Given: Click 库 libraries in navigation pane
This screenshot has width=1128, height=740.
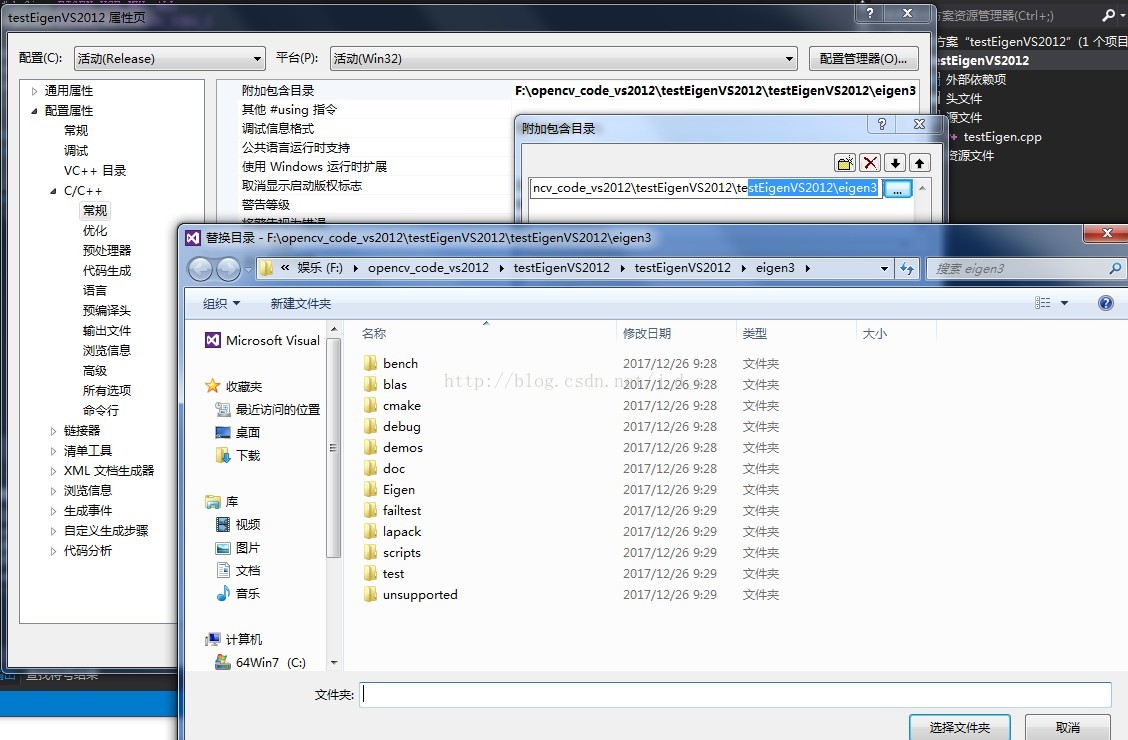Looking at the screenshot, I should click(x=222, y=501).
